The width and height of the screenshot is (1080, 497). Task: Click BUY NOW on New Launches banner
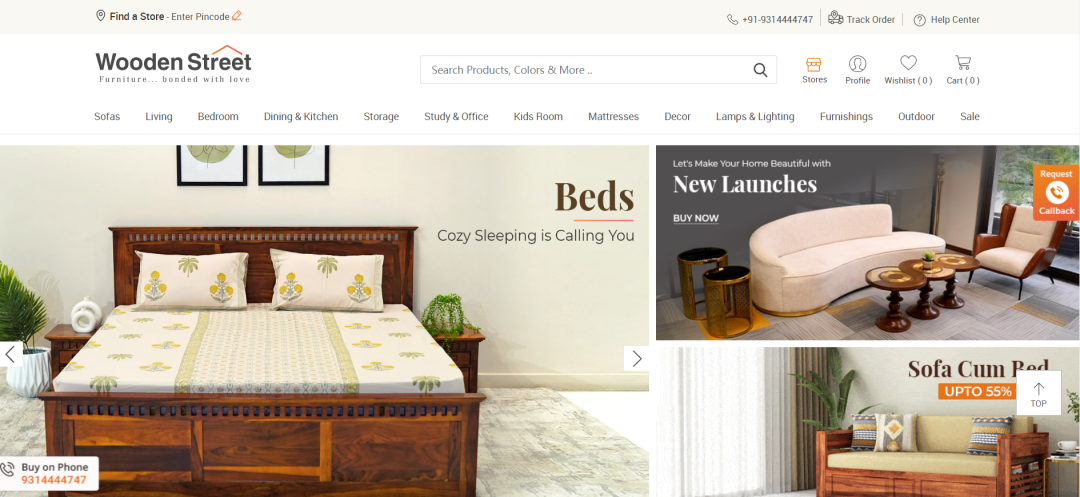click(x=696, y=218)
